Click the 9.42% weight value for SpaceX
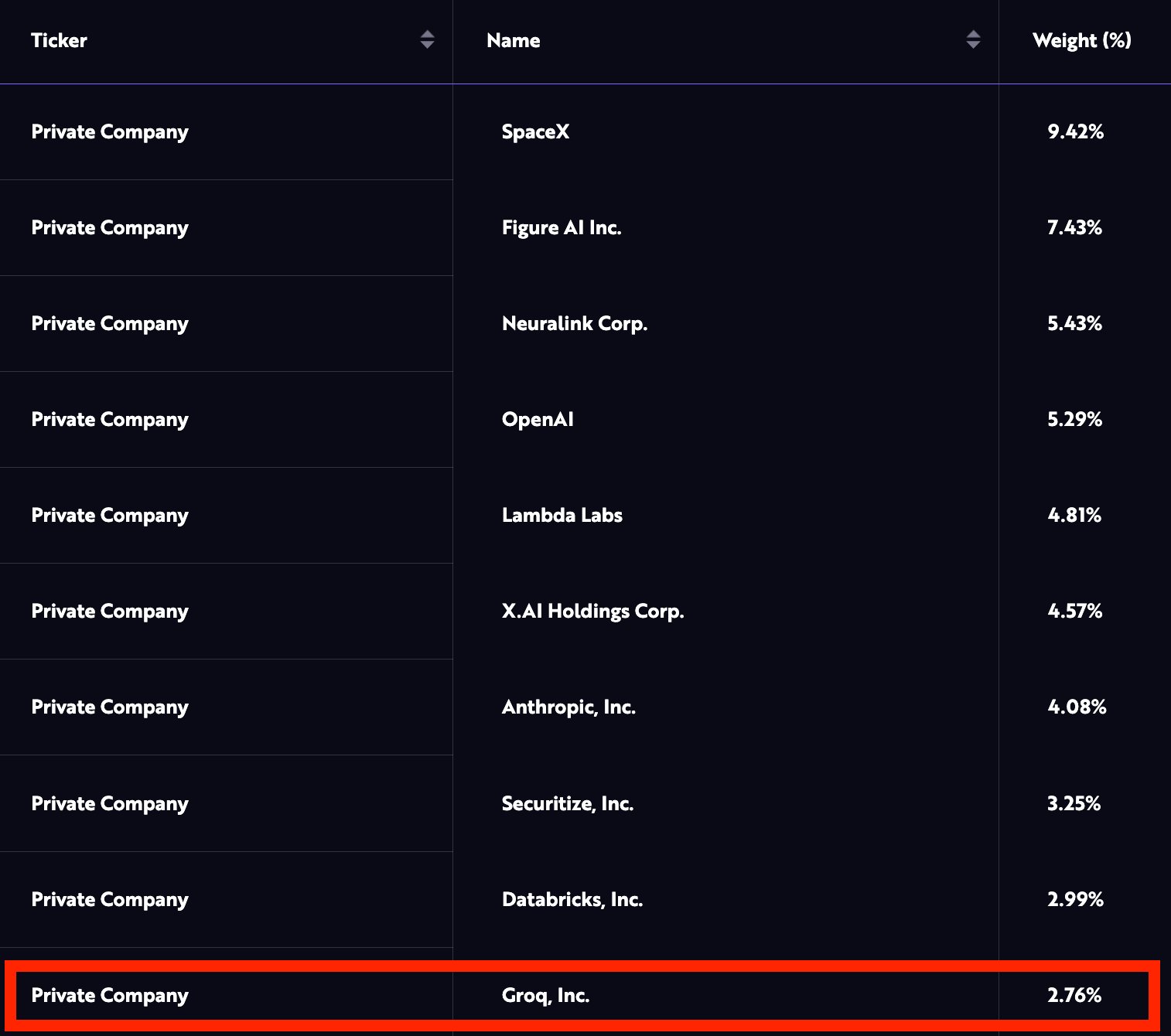Viewport: 1171px width, 1036px height. point(1075,131)
